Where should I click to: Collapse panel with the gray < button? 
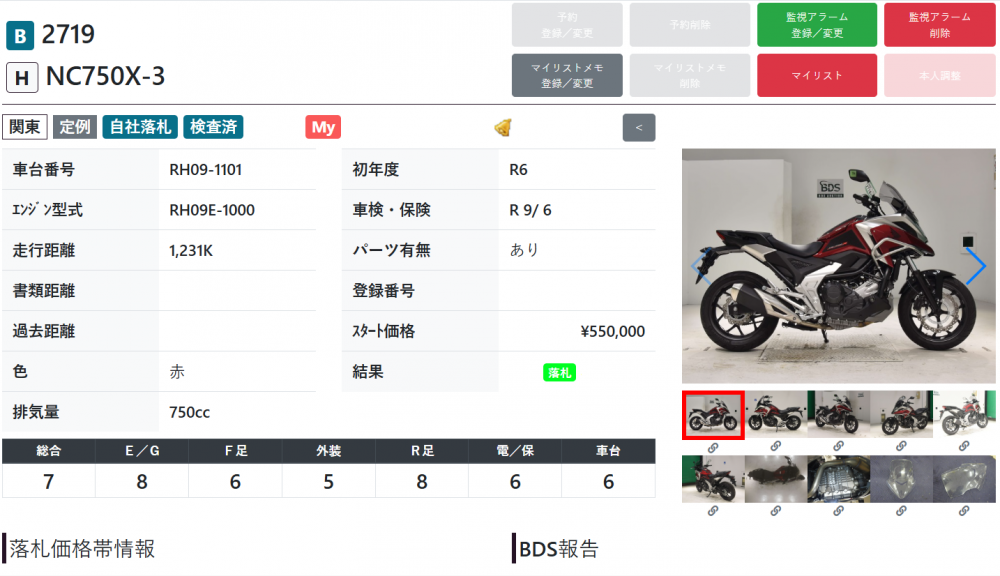tap(639, 128)
